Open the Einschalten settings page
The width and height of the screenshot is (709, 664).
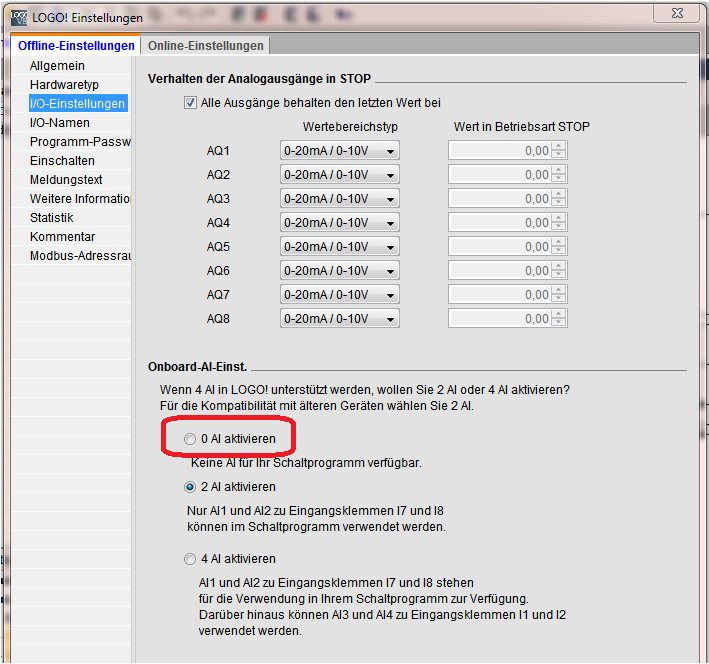click(x=62, y=161)
